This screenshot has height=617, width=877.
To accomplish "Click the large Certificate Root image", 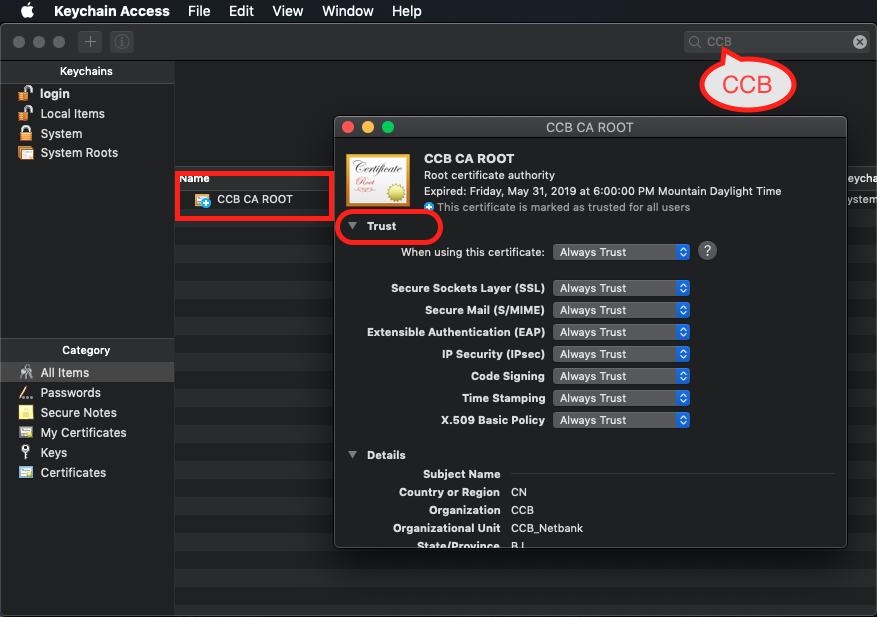I will [x=378, y=180].
